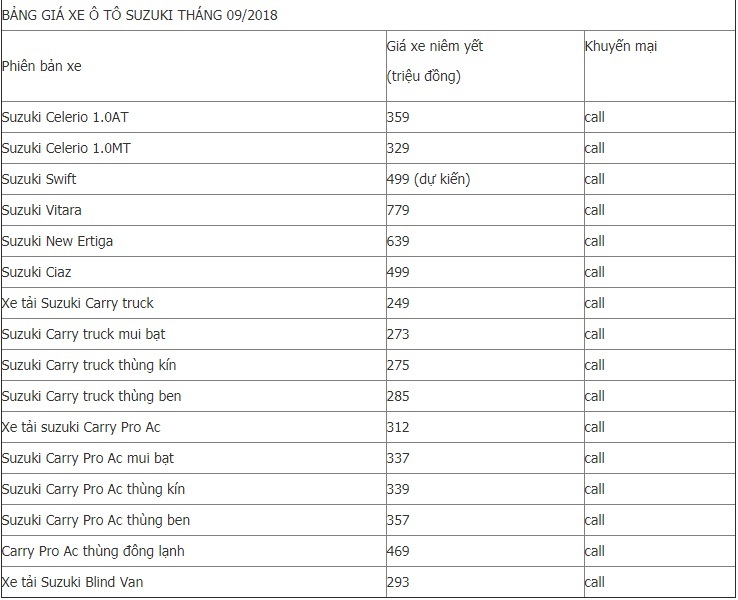
Task: Click 'call' for Carry Pro Ac thùng ben
Action: pyautogui.click(x=595, y=520)
